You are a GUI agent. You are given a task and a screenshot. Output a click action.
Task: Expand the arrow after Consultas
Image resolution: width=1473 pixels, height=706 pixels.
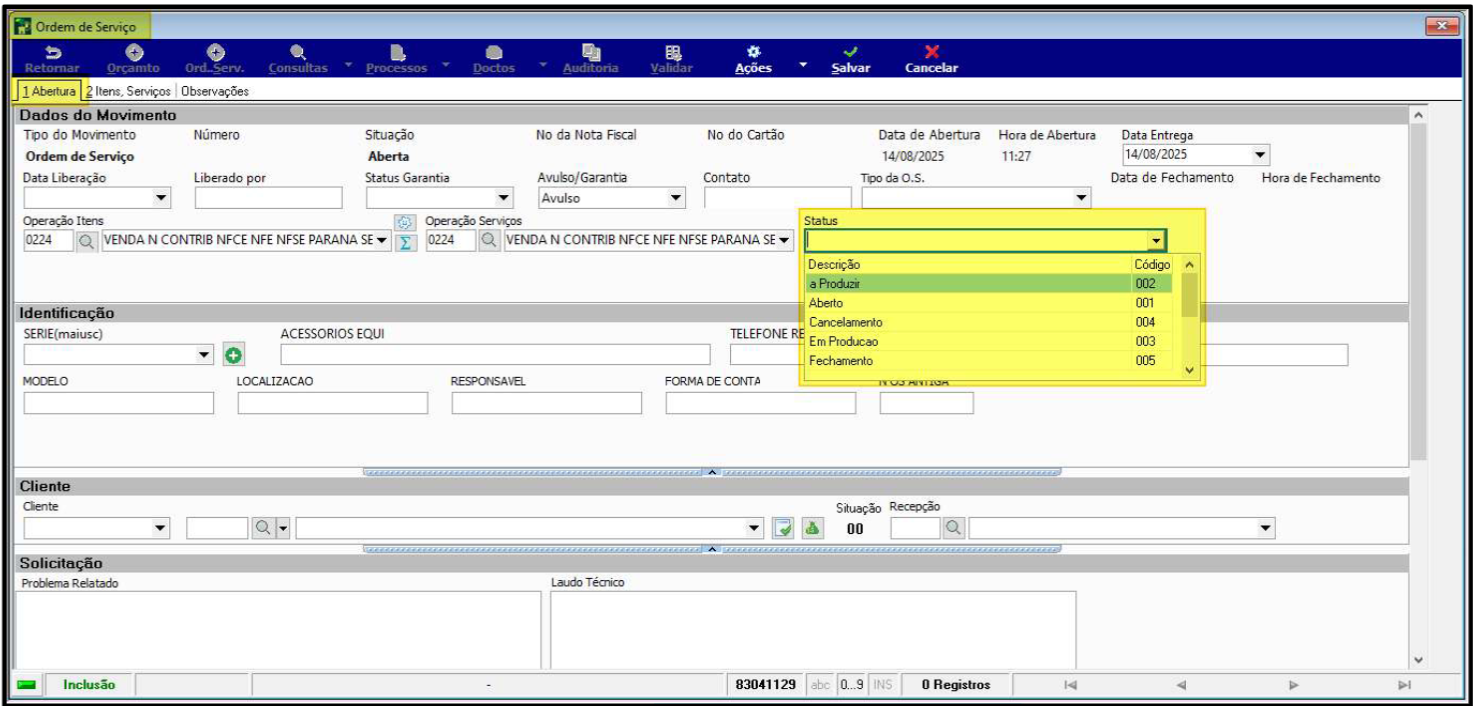pos(348,66)
